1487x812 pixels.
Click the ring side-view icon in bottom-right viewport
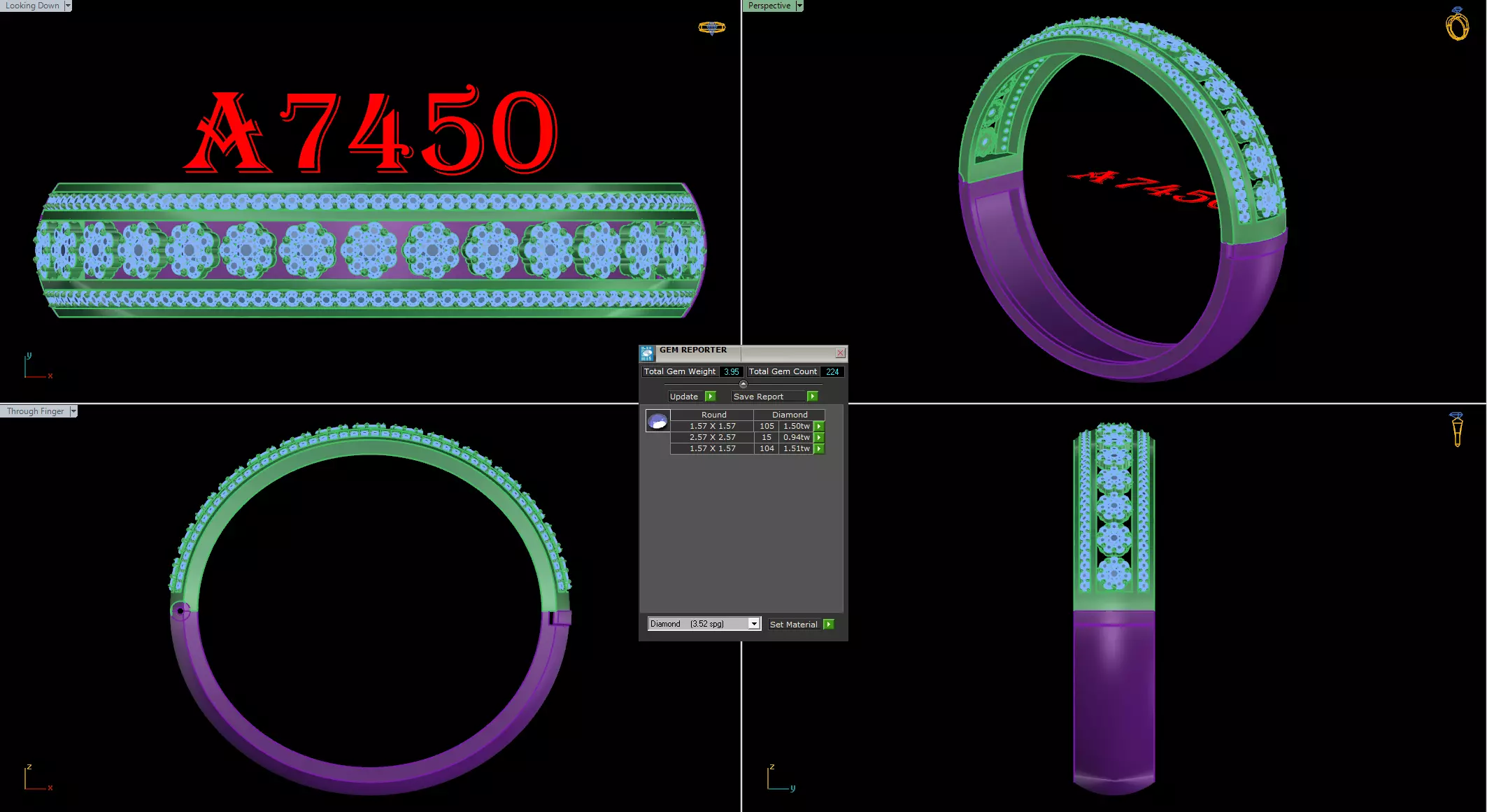[x=1457, y=429]
